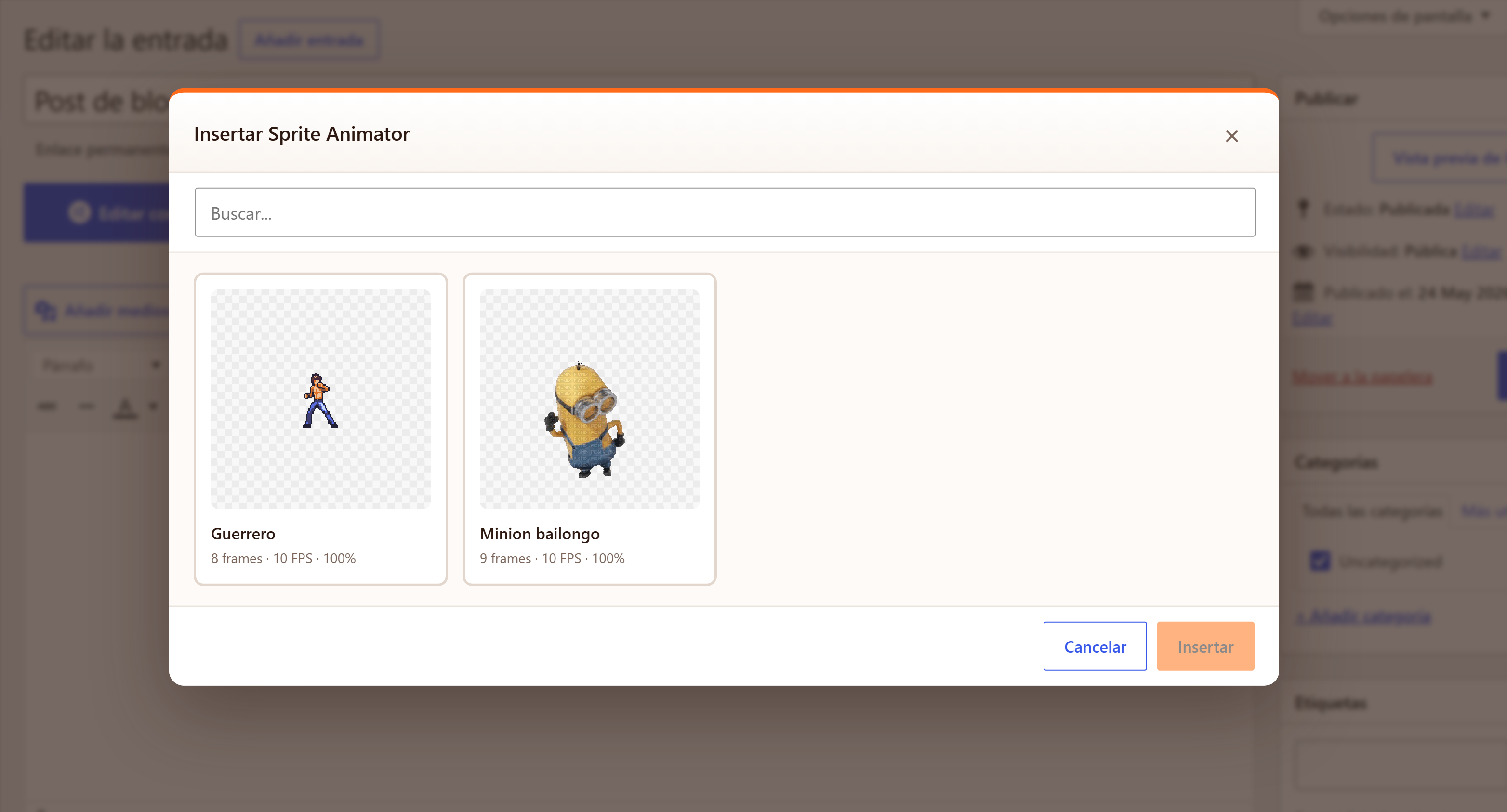Focus the Buscar search field
This screenshot has height=812, width=1507.
pos(725,212)
